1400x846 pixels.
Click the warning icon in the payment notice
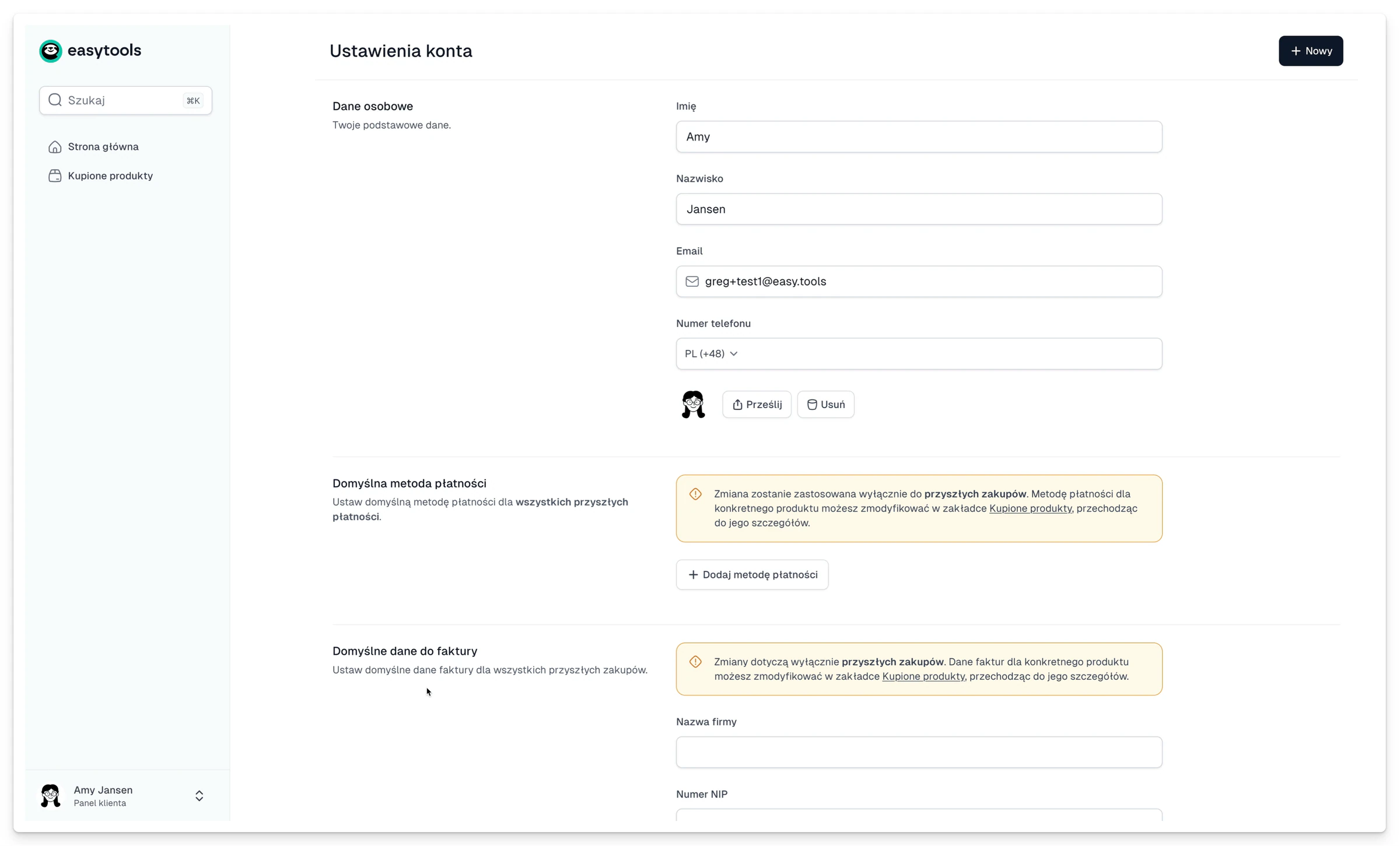pos(695,494)
